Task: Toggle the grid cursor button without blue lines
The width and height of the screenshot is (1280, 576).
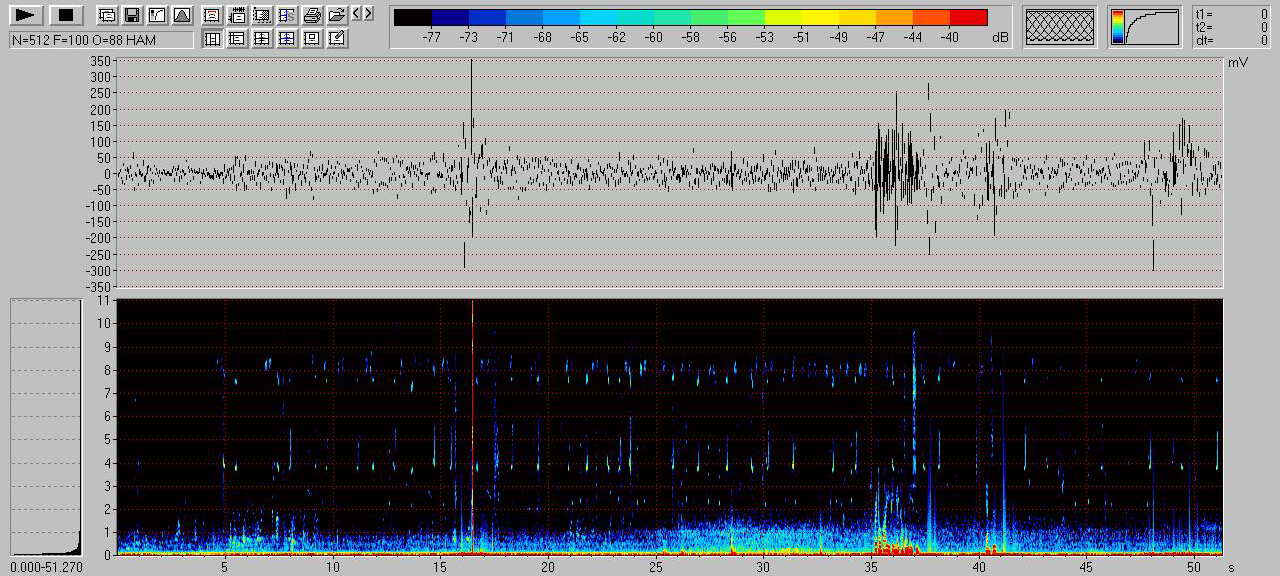Action: pos(262,39)
